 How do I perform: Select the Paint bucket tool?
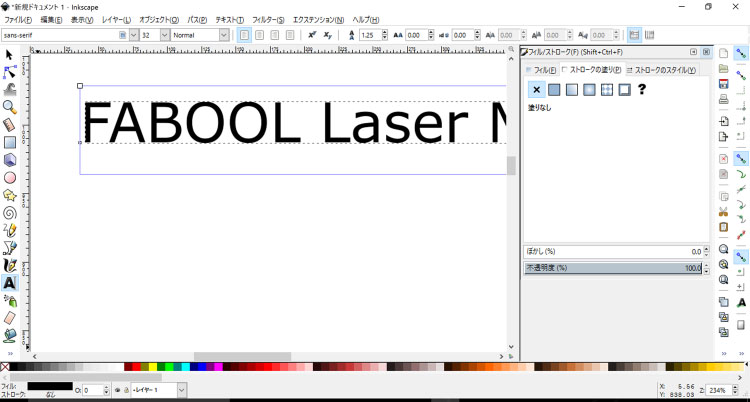[x=9, y=335]
